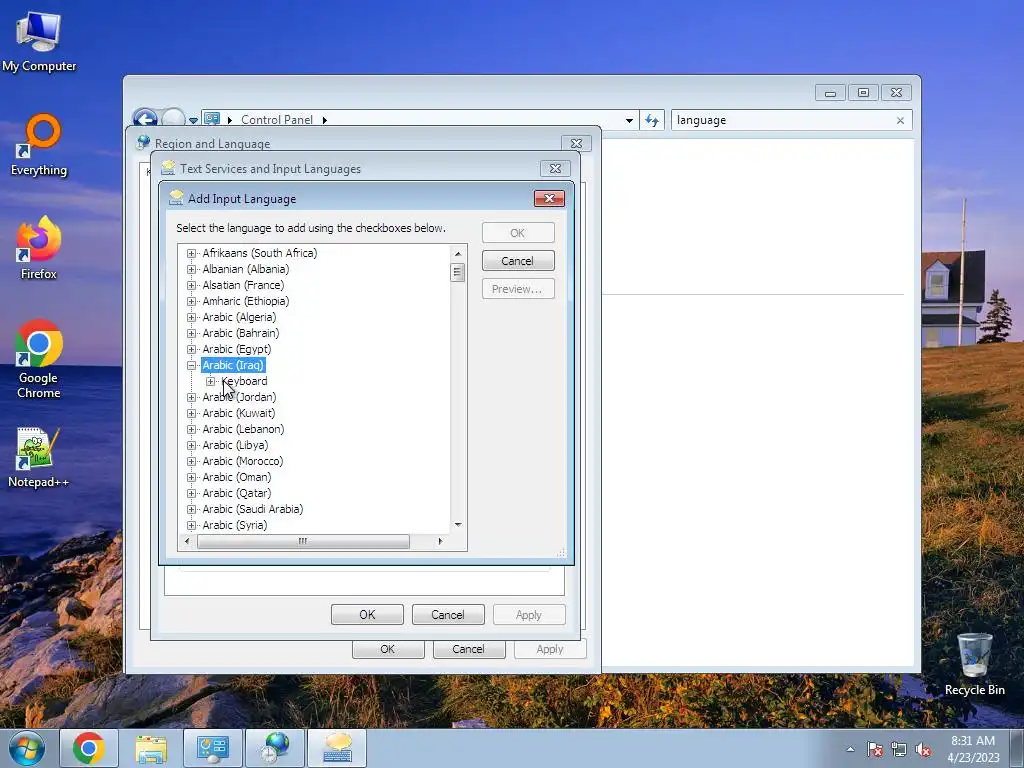The width and height of the screenshot is (1024, 768).
Task: Select Arabic (Oman) language entry
Action: pyautogui.click(x=236, y=477)
